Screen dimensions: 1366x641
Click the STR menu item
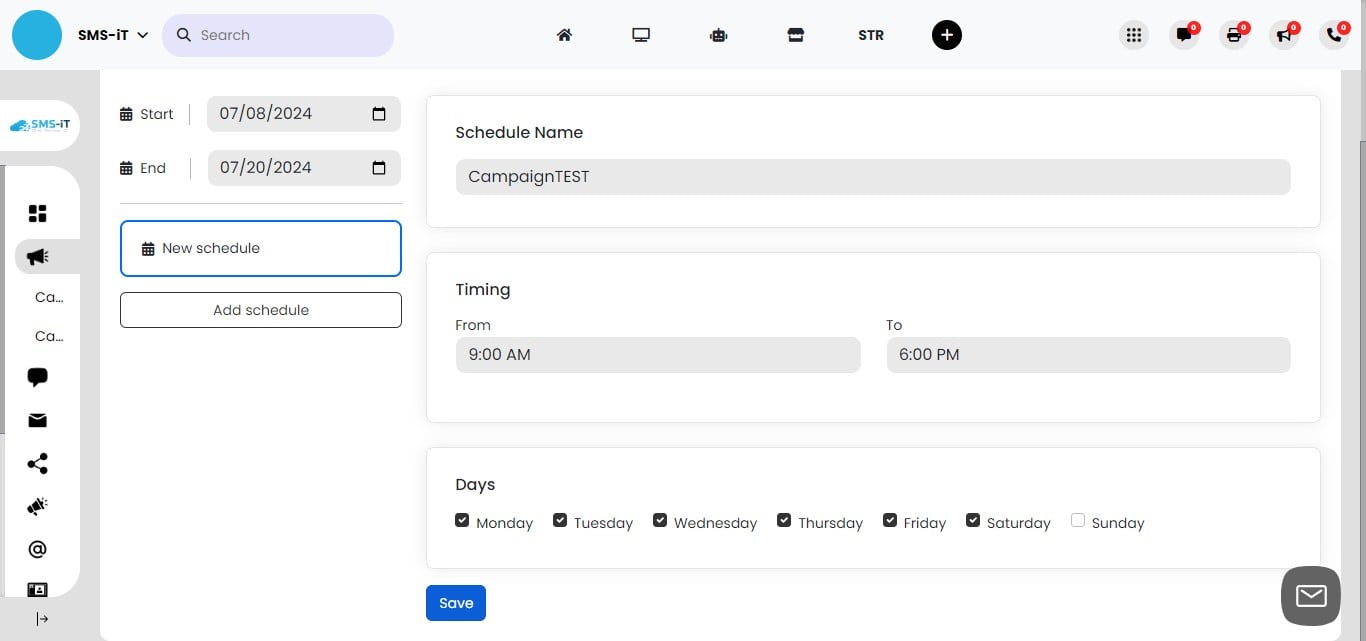[x=870, y=35]
